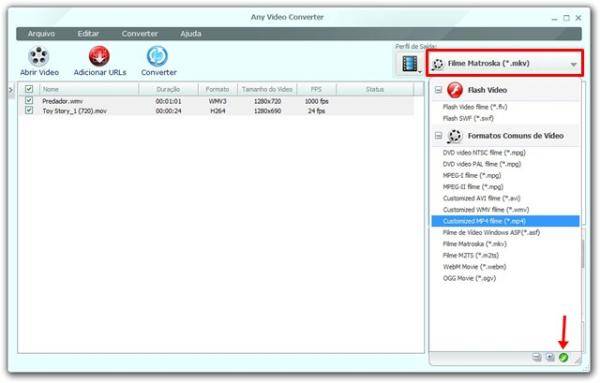
Task: Sort the list by the Nome column
Action: 89,90
